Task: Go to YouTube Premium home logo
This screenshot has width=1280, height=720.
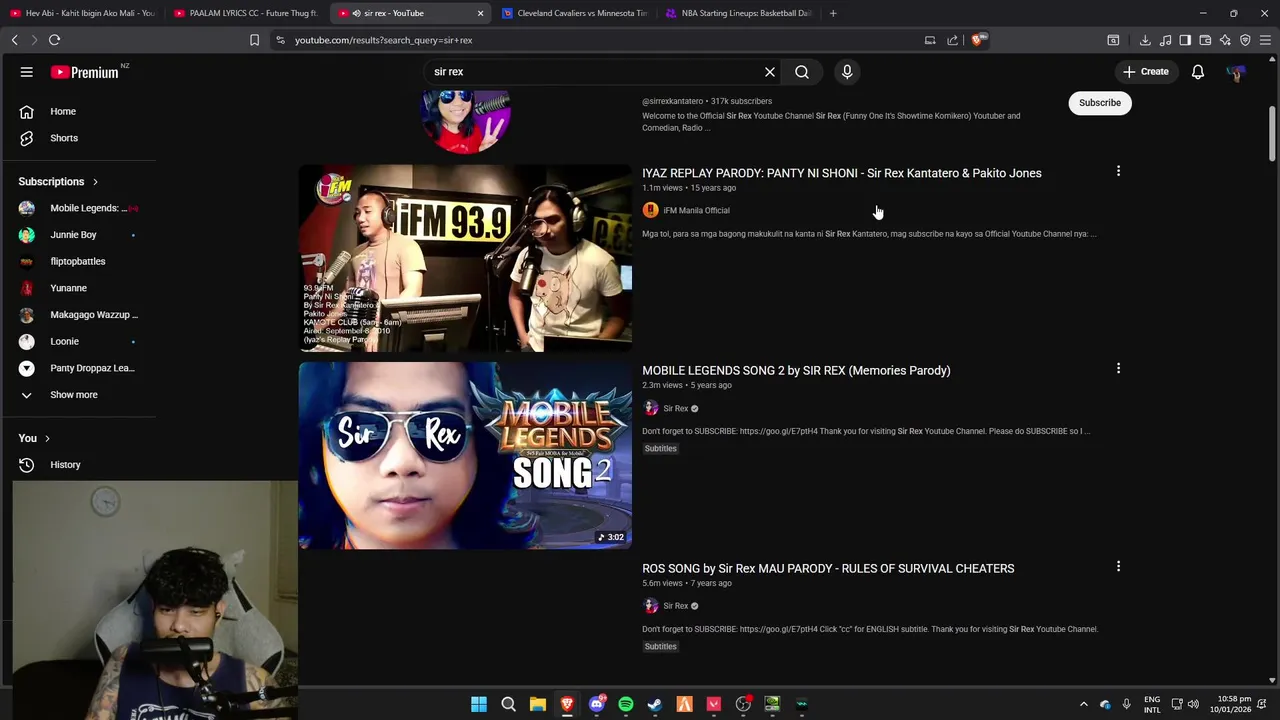Action: [x=85, y=72]
